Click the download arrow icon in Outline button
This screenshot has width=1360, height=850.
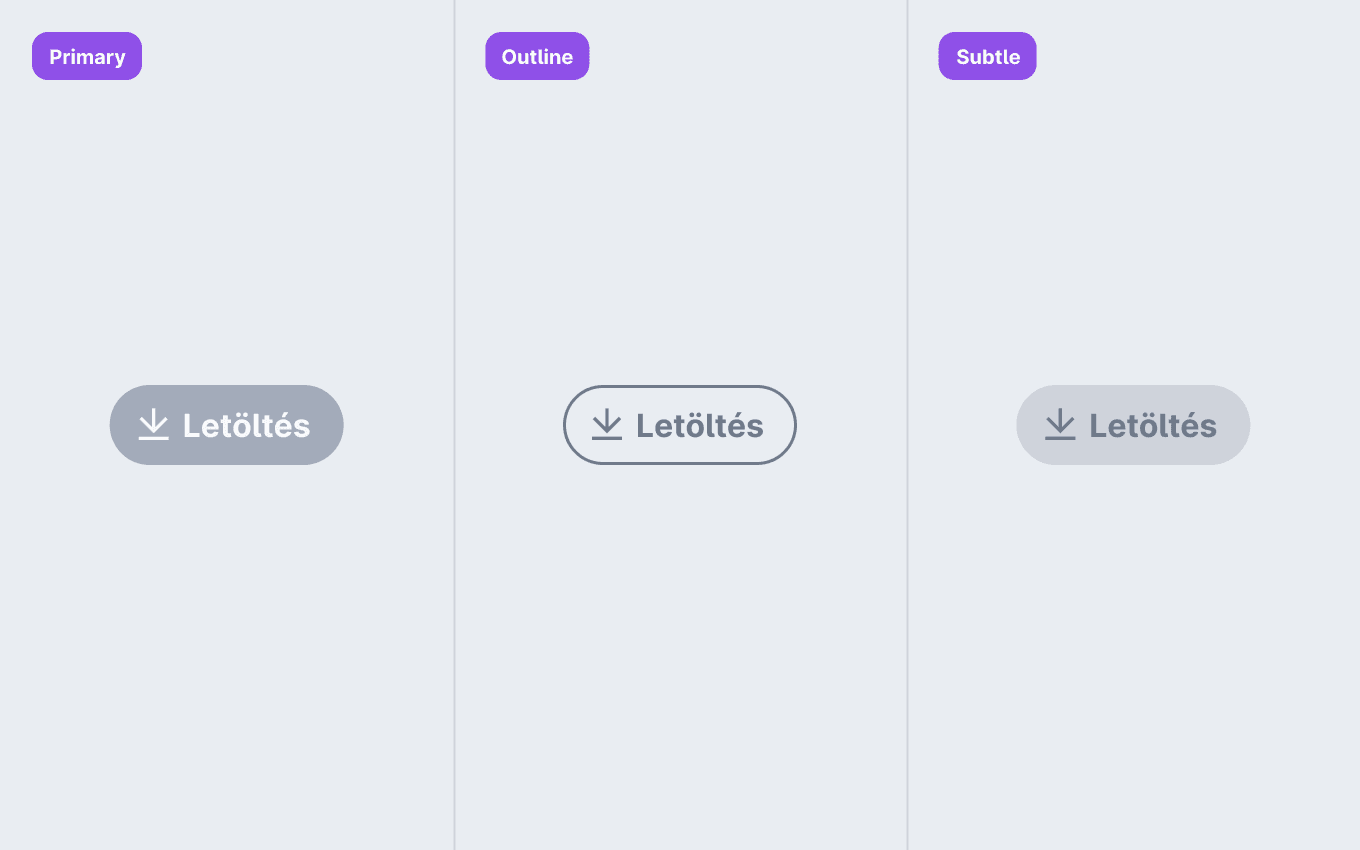607,425
